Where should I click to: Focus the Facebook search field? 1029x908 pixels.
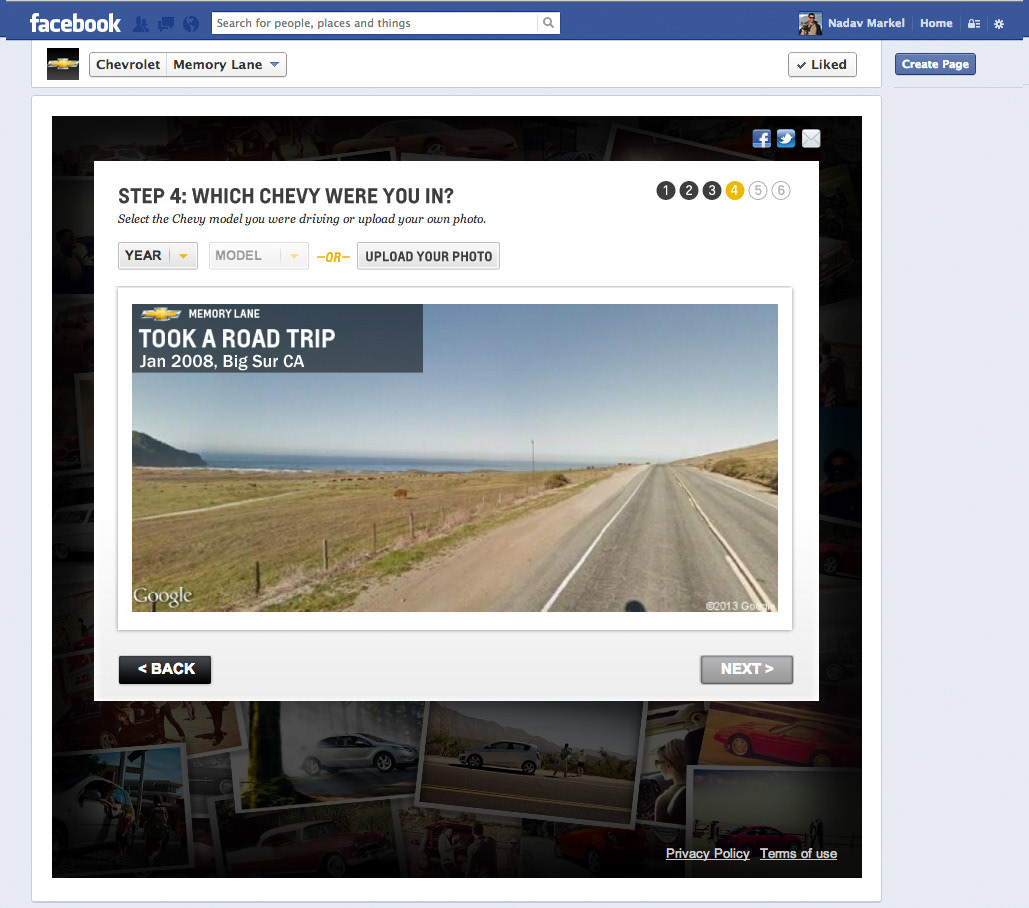pos(375,23)
